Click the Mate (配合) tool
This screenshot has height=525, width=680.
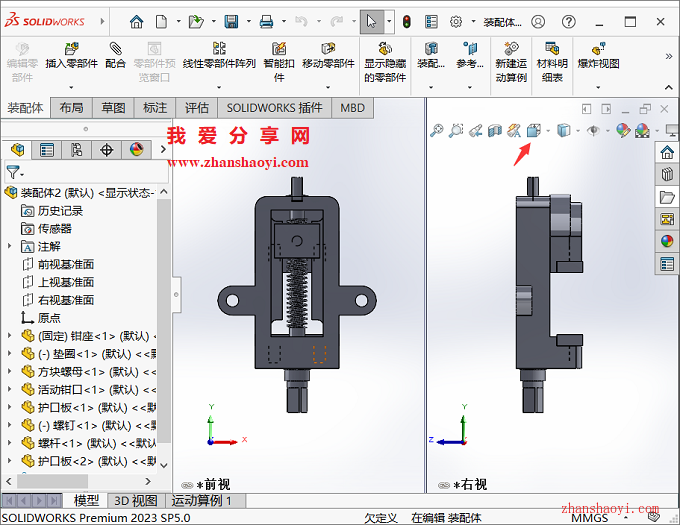[x=115, y=56]
